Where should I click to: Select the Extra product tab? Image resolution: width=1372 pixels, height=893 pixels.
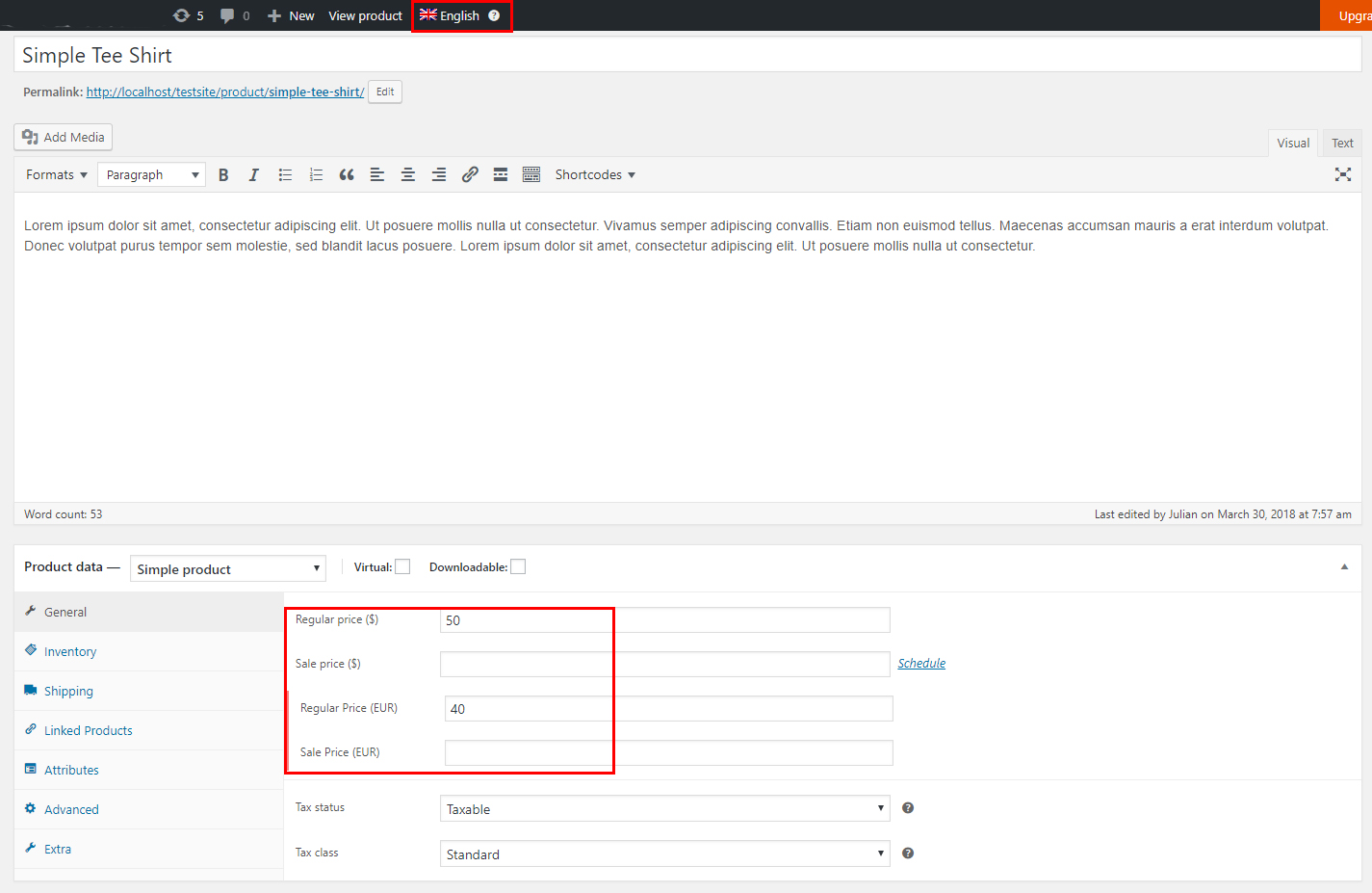click(149, 849)
